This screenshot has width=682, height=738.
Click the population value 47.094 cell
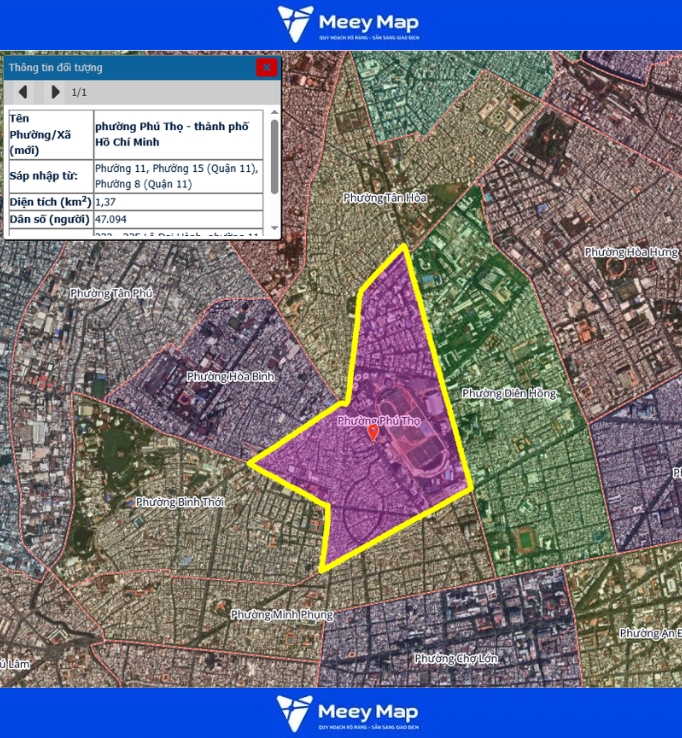coord(178,219)
